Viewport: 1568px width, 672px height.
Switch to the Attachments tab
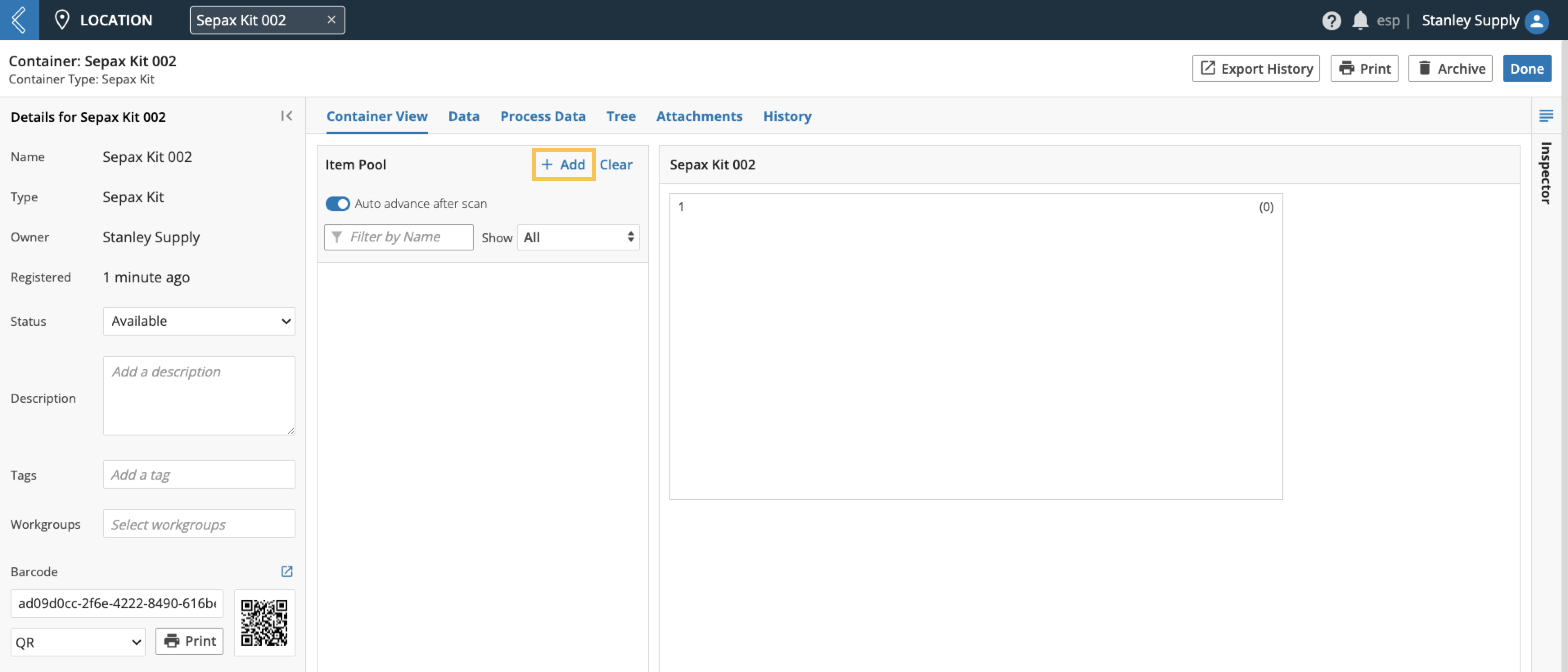[x=699, y=116]
